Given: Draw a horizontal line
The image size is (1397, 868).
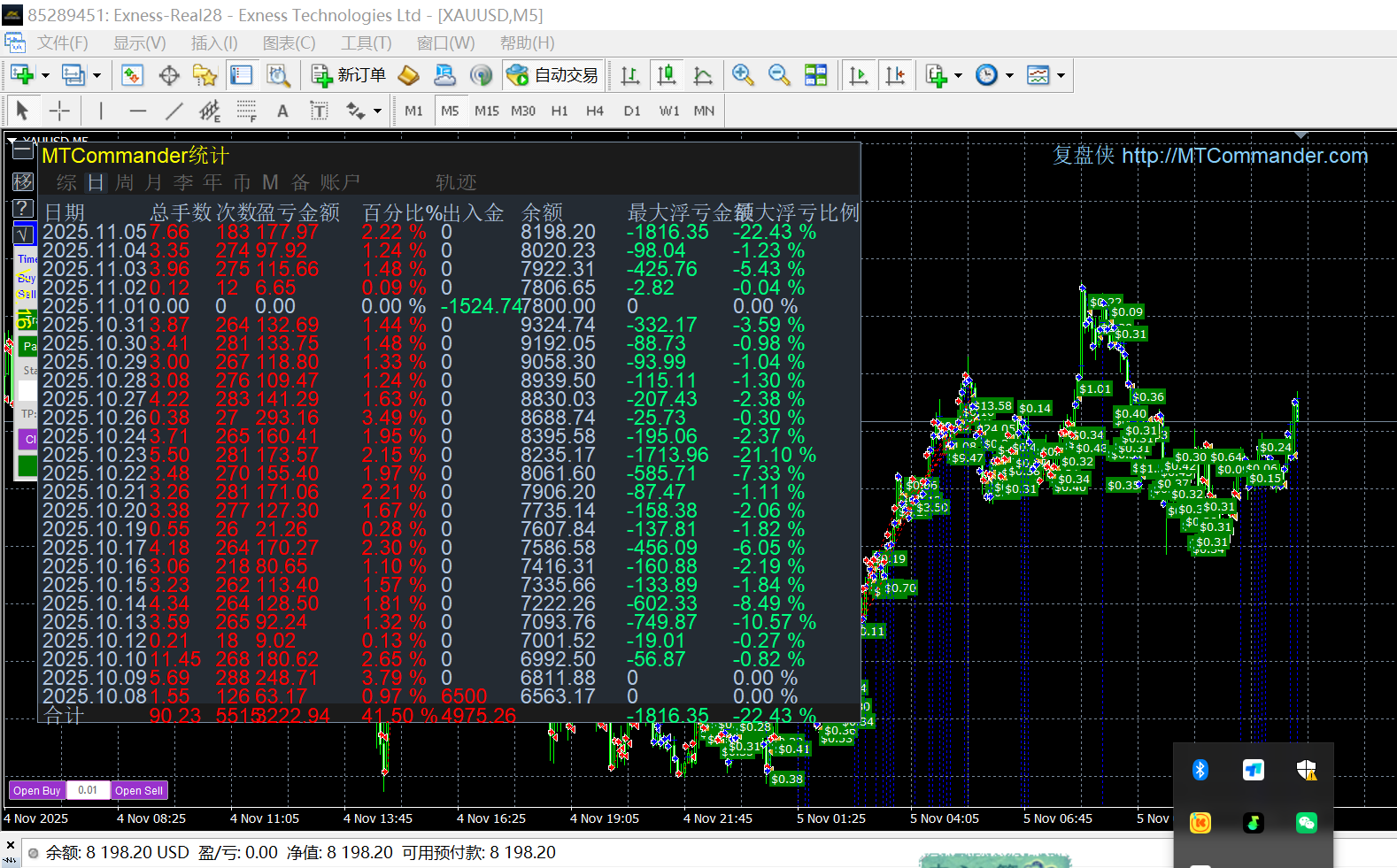Looking at the screenshot, I should pos(137,111).
